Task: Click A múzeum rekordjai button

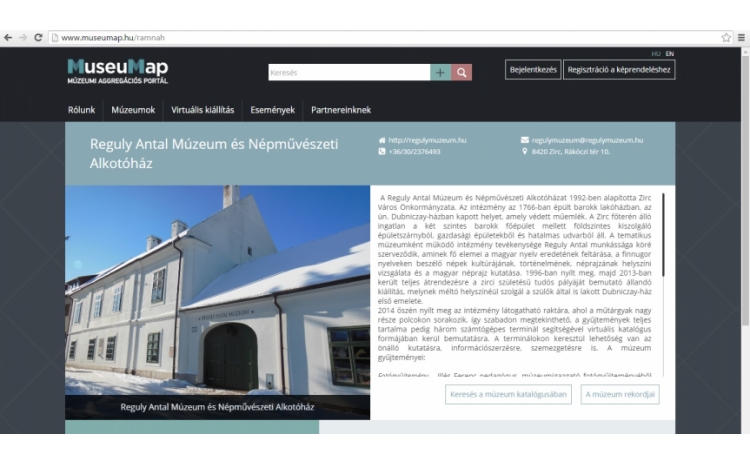Action: click(620, 395)
